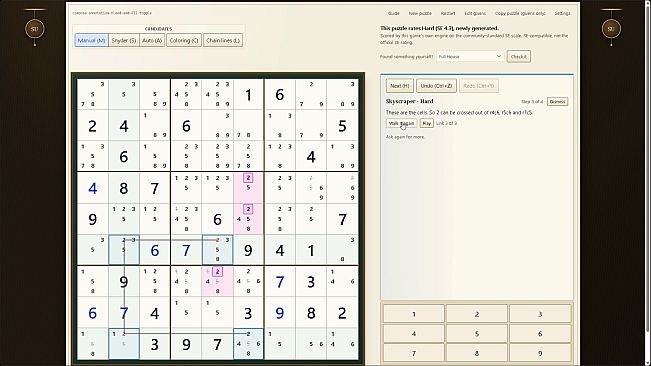Click number pad key 3

(540, 314)
